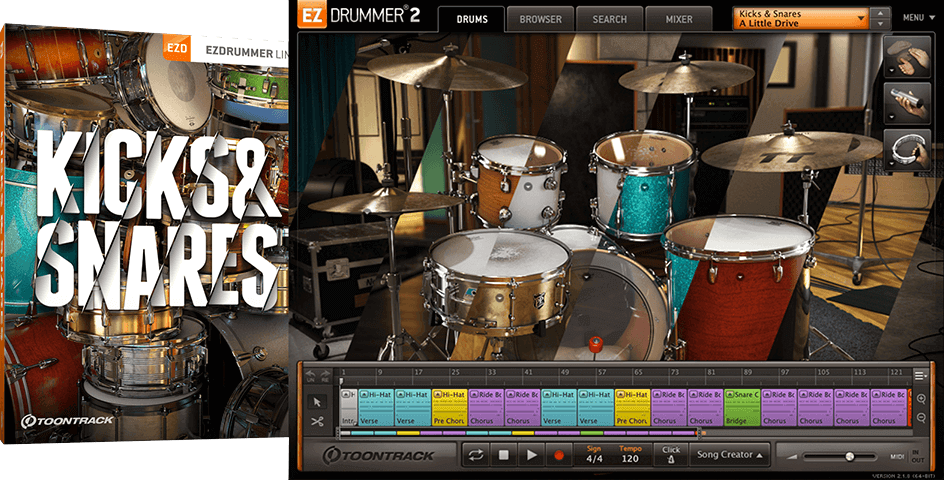Expand the Song Creator panel
This screenshot has width=944, height=480.
pyautogui.click(x=730, y=455)
